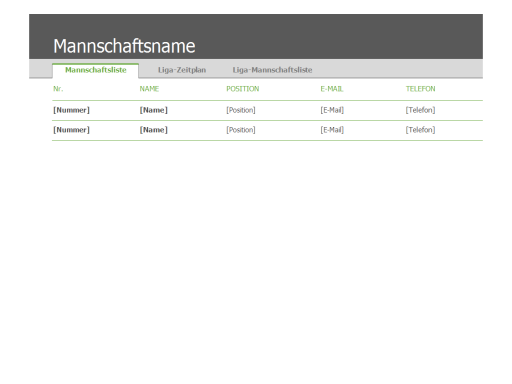Select the POSITION column header
The image size is (512, 384).
243,89
